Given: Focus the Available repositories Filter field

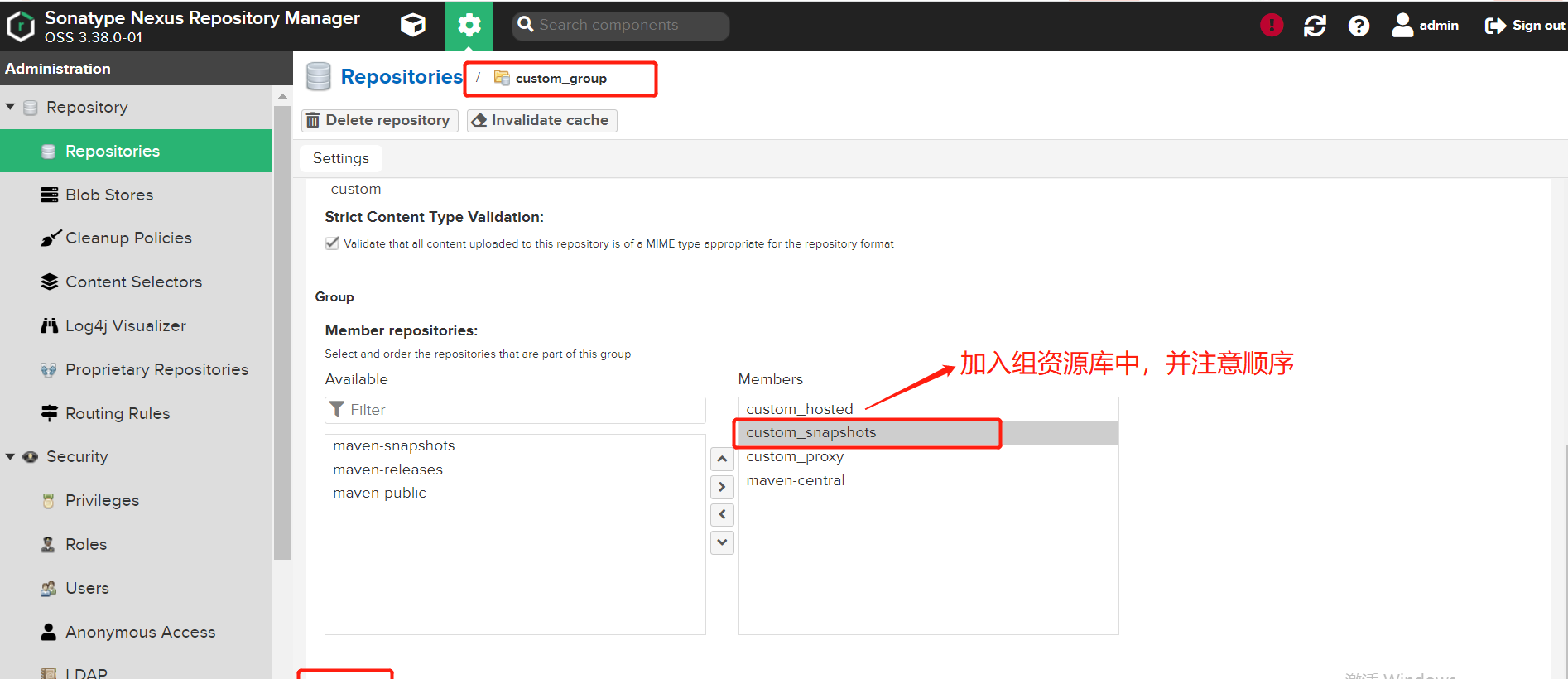Looking at the screenshot, I should [515, 410].
